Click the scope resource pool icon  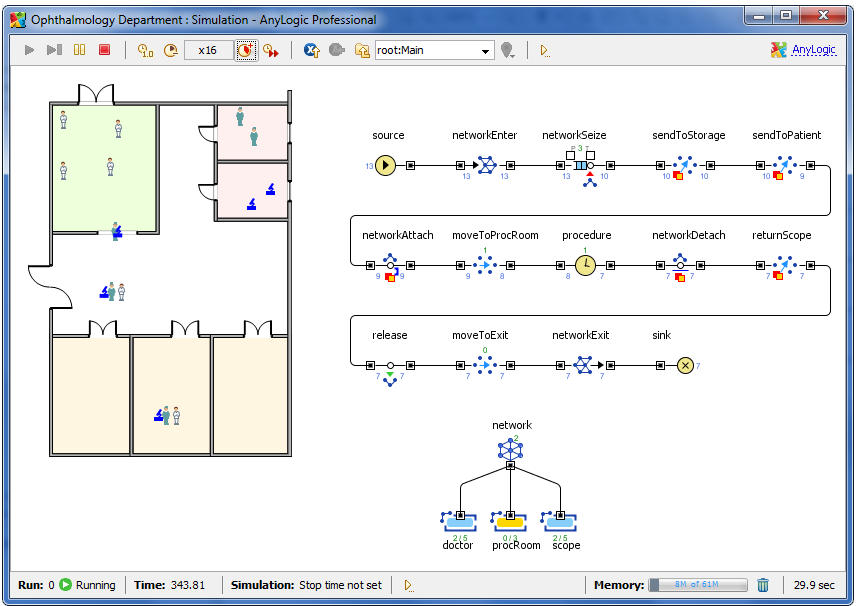[559, 522]
